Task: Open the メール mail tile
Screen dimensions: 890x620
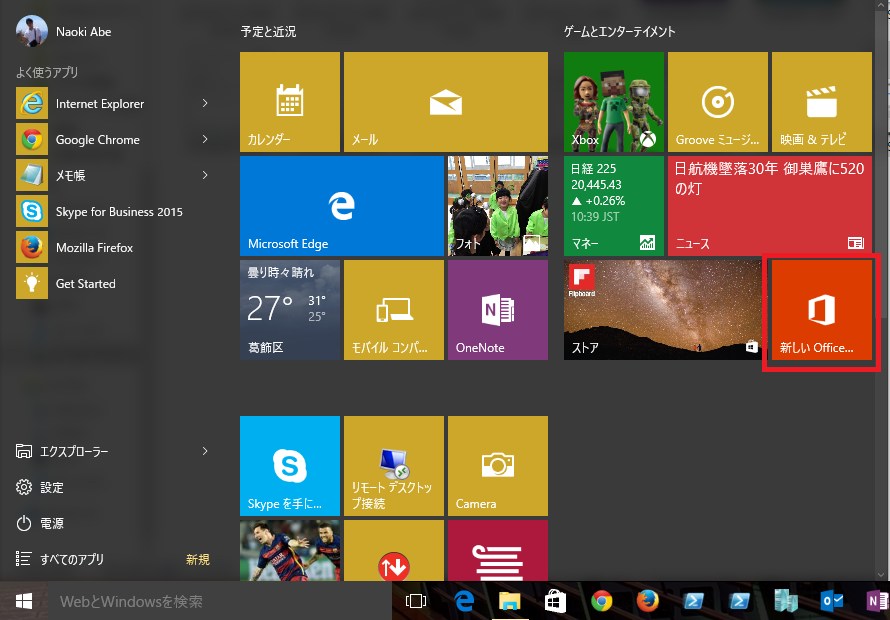Action: [446, 102]
